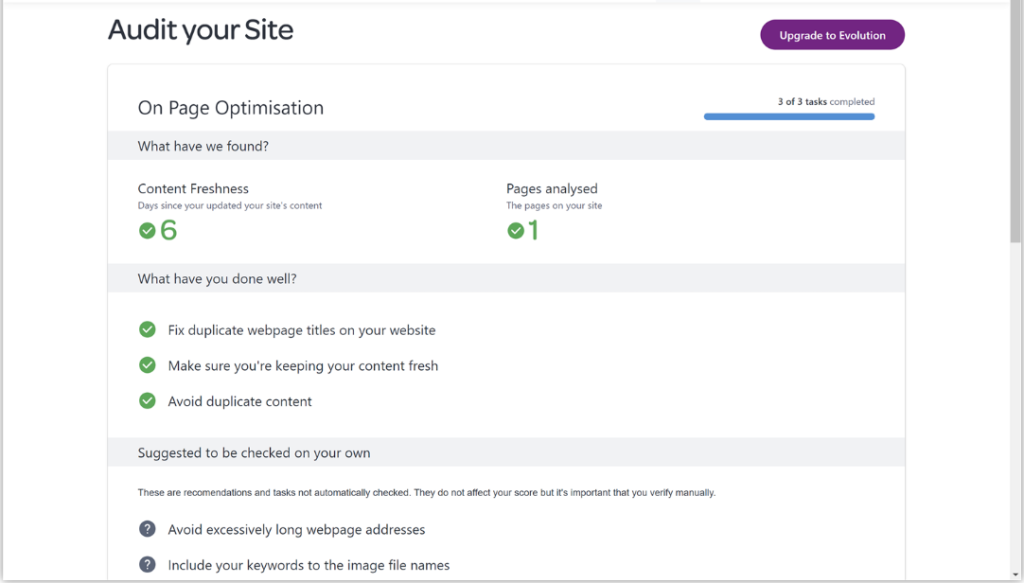Image resolution: width=1024 pixels, height=583 pixels.
Task: Click question mark beside keywords in image file names
Action: coord(147,564)
